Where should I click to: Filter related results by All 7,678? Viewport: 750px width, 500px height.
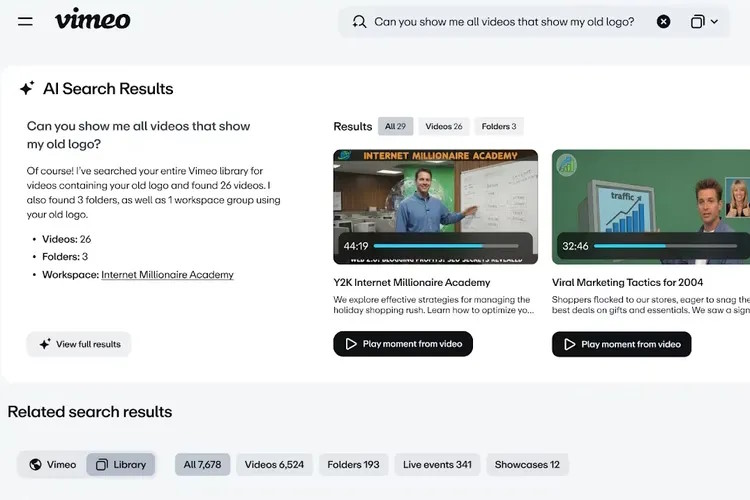tap(202, 465)
